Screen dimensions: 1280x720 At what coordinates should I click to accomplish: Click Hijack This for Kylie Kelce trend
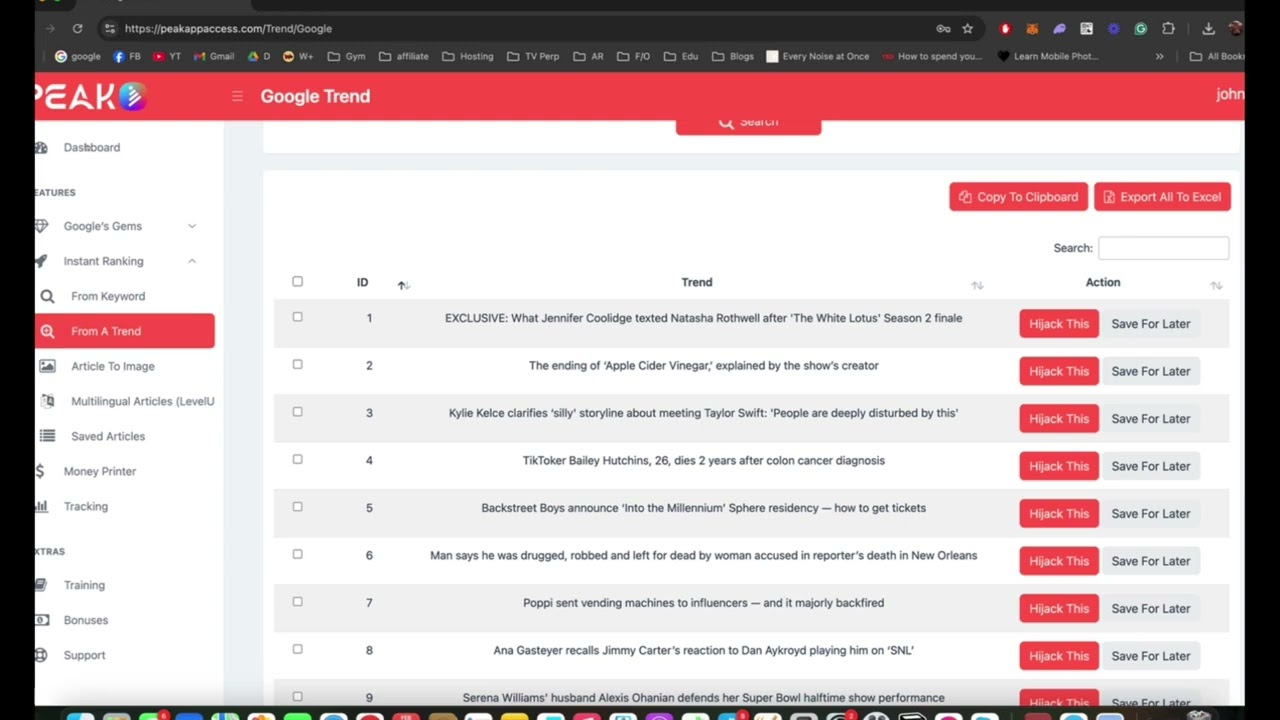pyautogui.click(x=1059, y=419)
